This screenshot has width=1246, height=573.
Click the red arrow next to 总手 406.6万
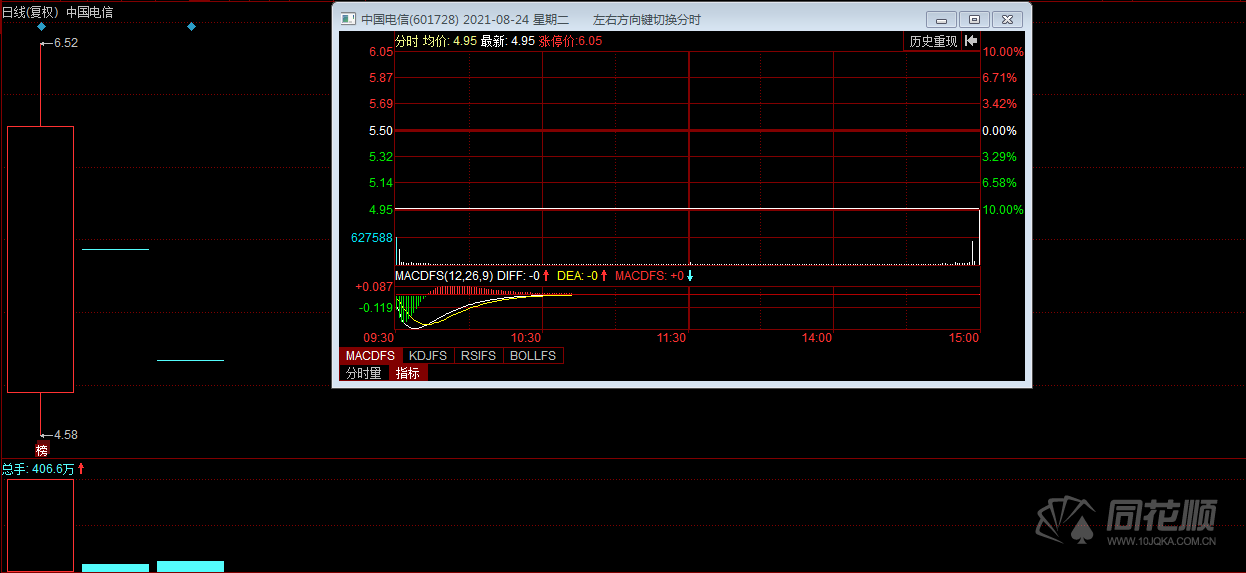[x=81, y=468]
